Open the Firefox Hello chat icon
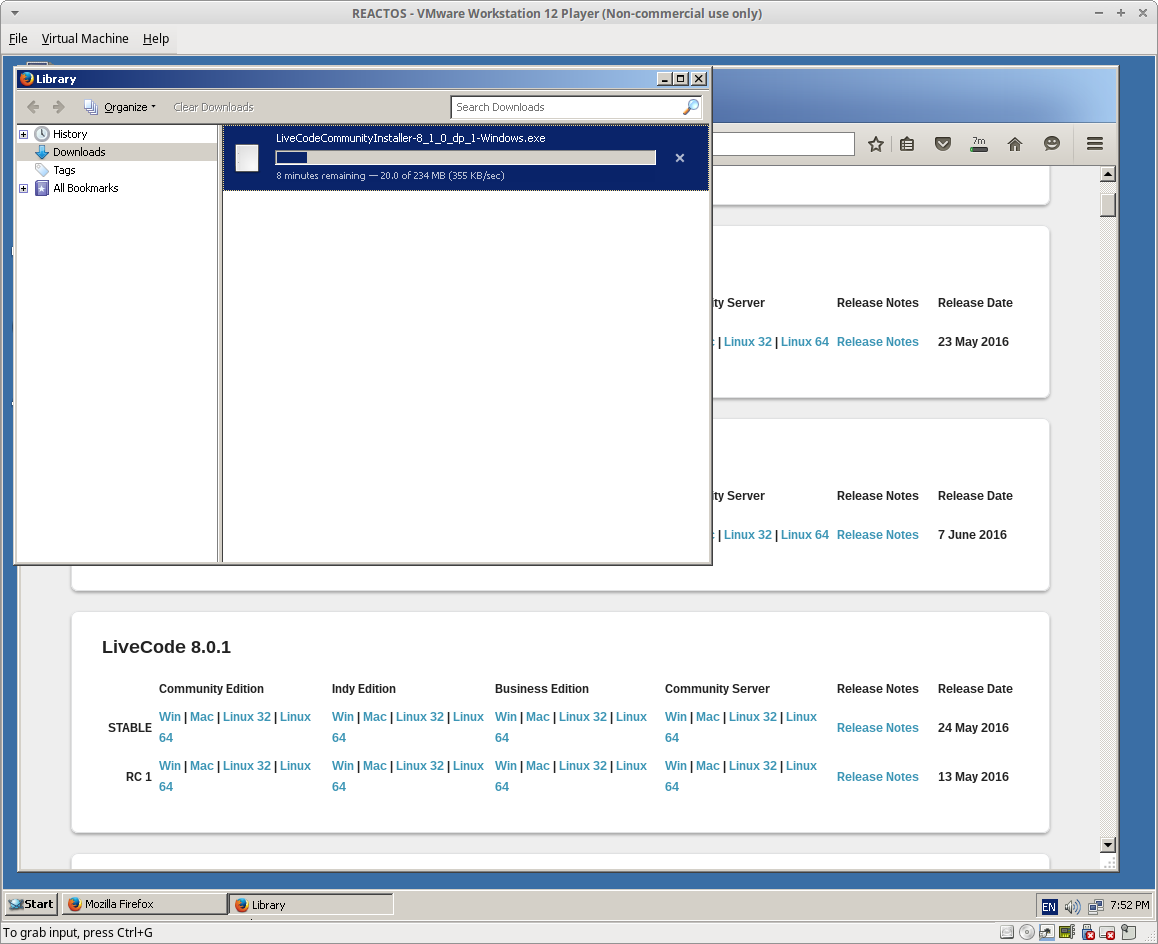Screen dimensions: 1158x944 click(x=1052, y=144)
